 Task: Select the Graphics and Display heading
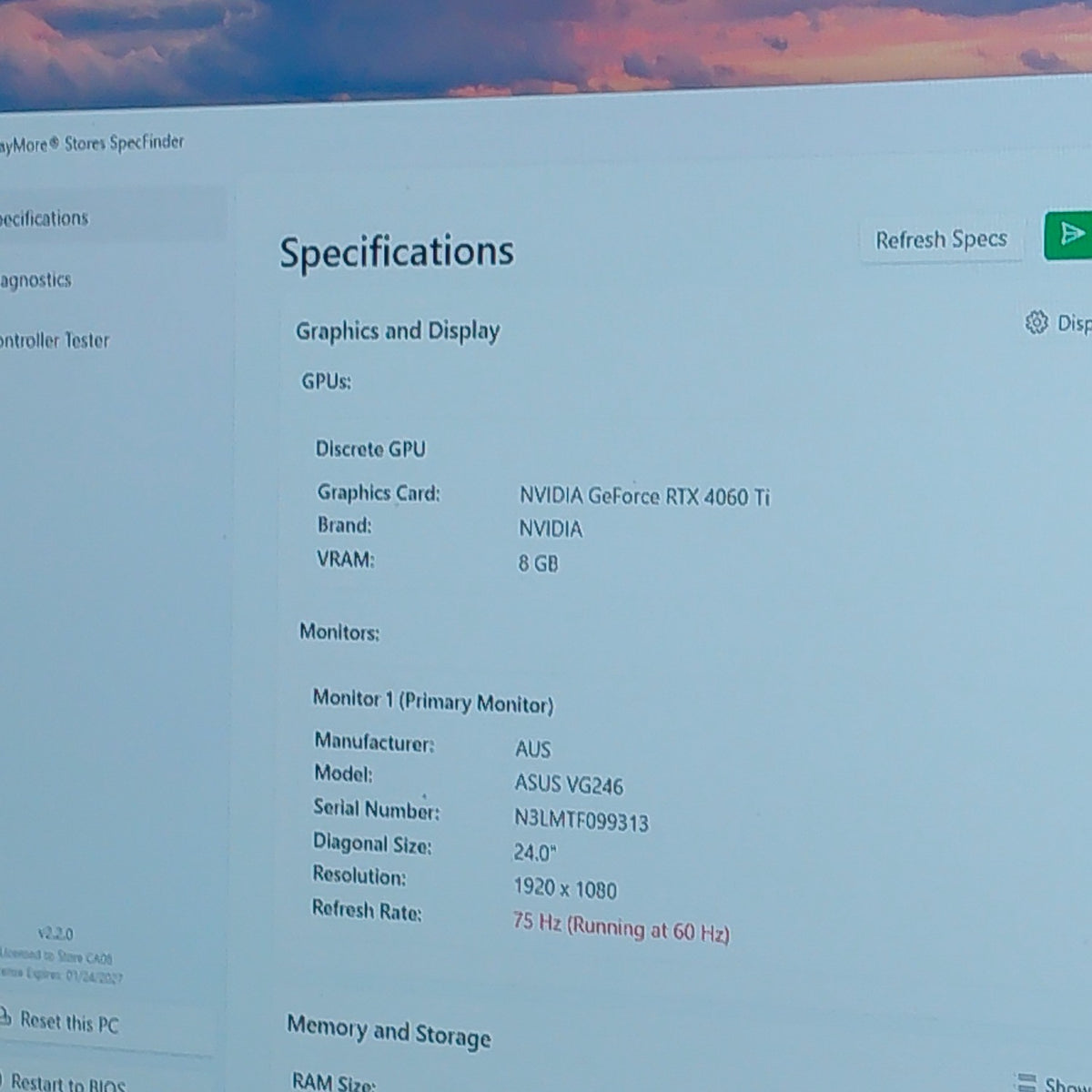398,331
